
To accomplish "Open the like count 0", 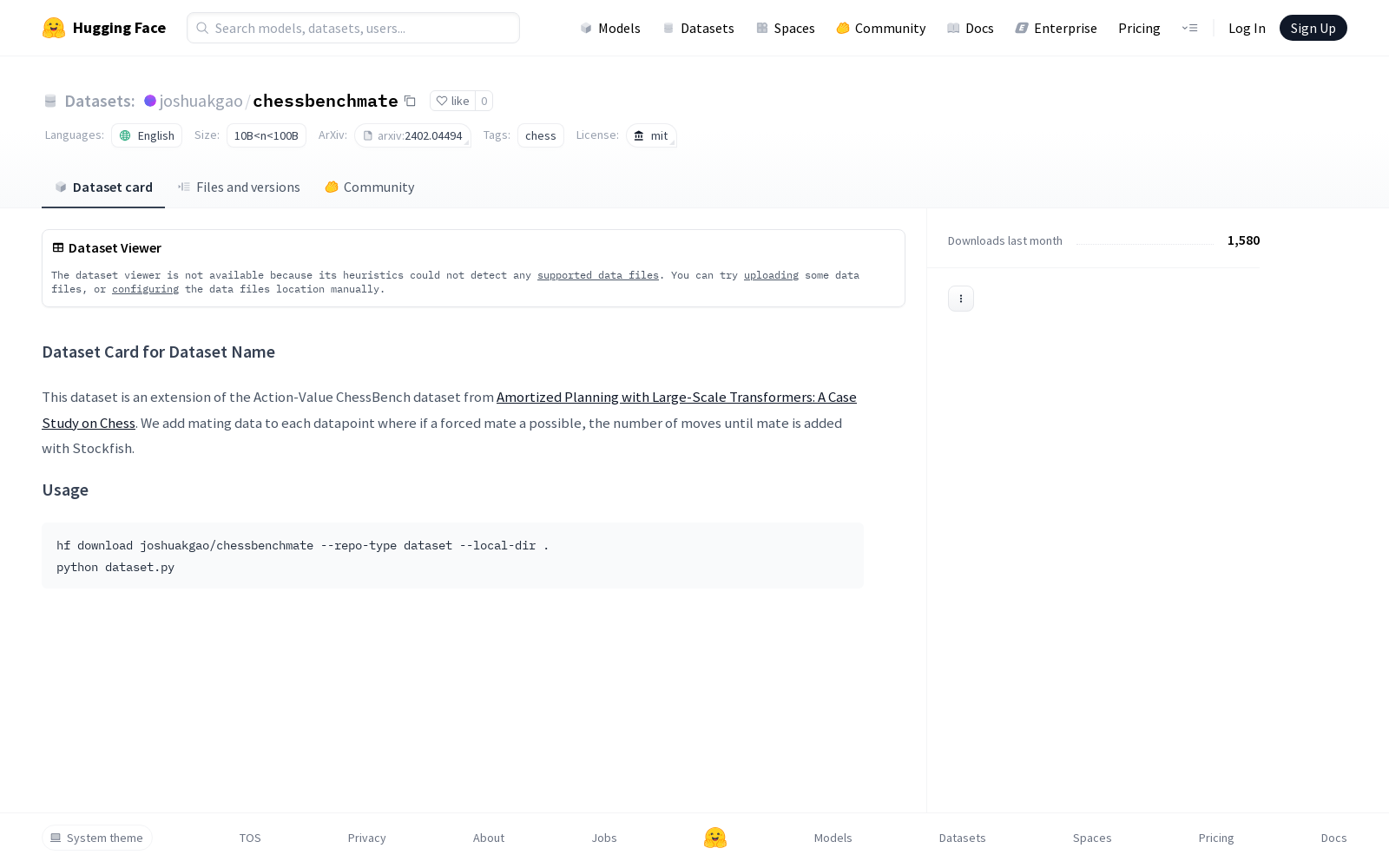I will pos(484,101).
